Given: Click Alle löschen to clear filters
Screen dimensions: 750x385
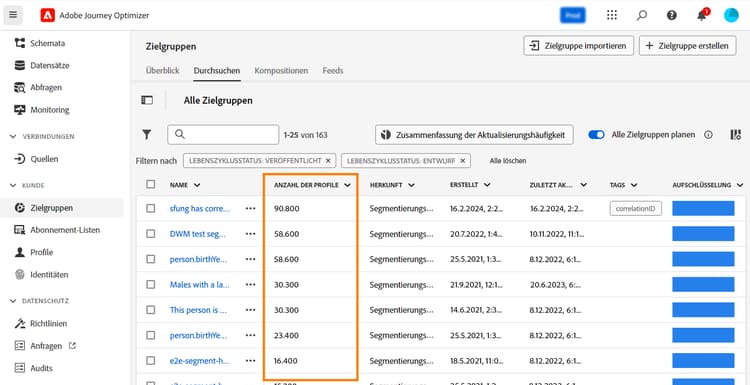Looking at the screenshot, I should (x=508, y=161).
